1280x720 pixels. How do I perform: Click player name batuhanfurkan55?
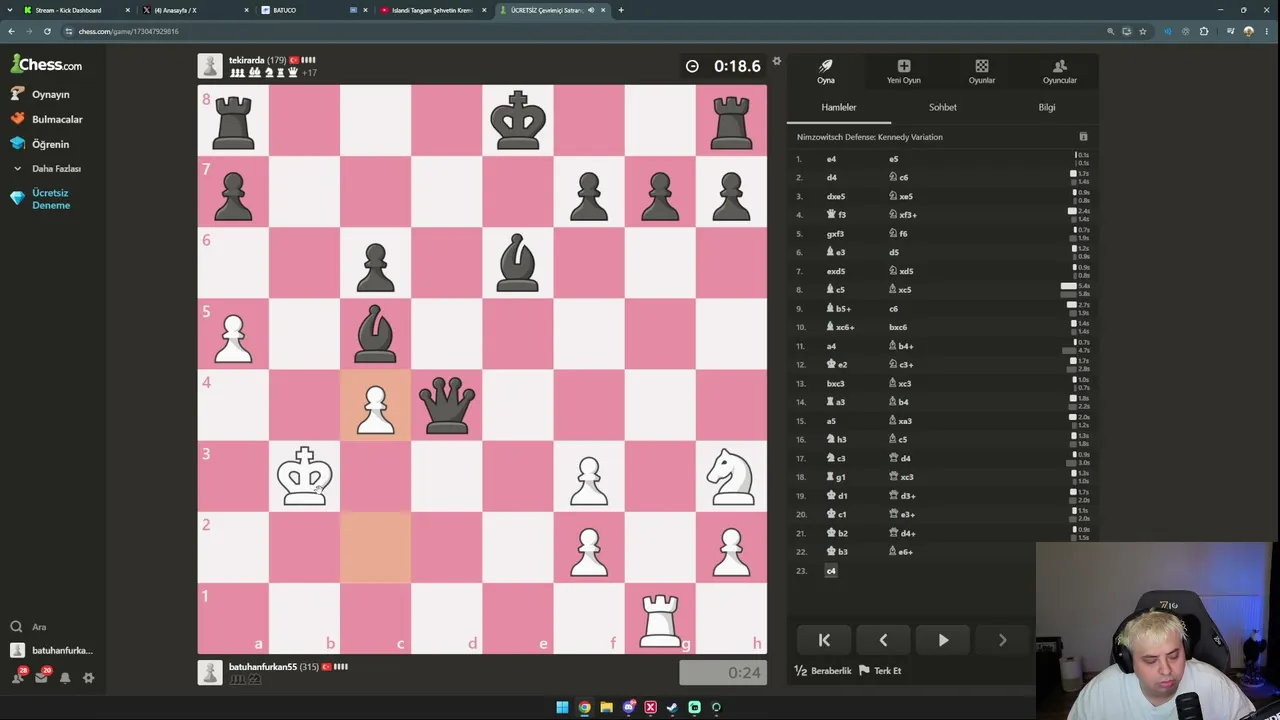263,667
